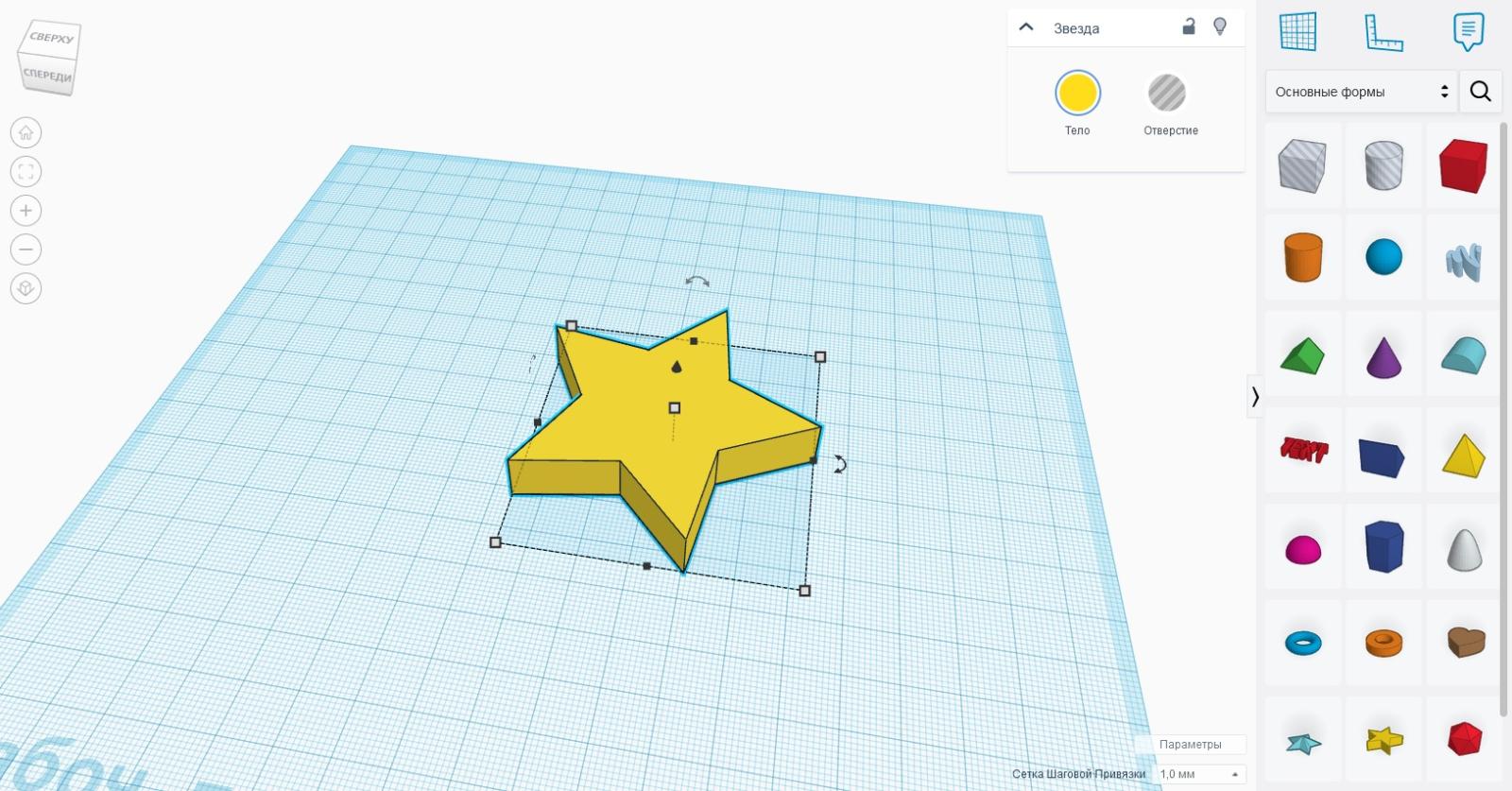Click the shapes panel vertical scrollbar
This screenshot has width=1512, height=791.
[1504, 421]
